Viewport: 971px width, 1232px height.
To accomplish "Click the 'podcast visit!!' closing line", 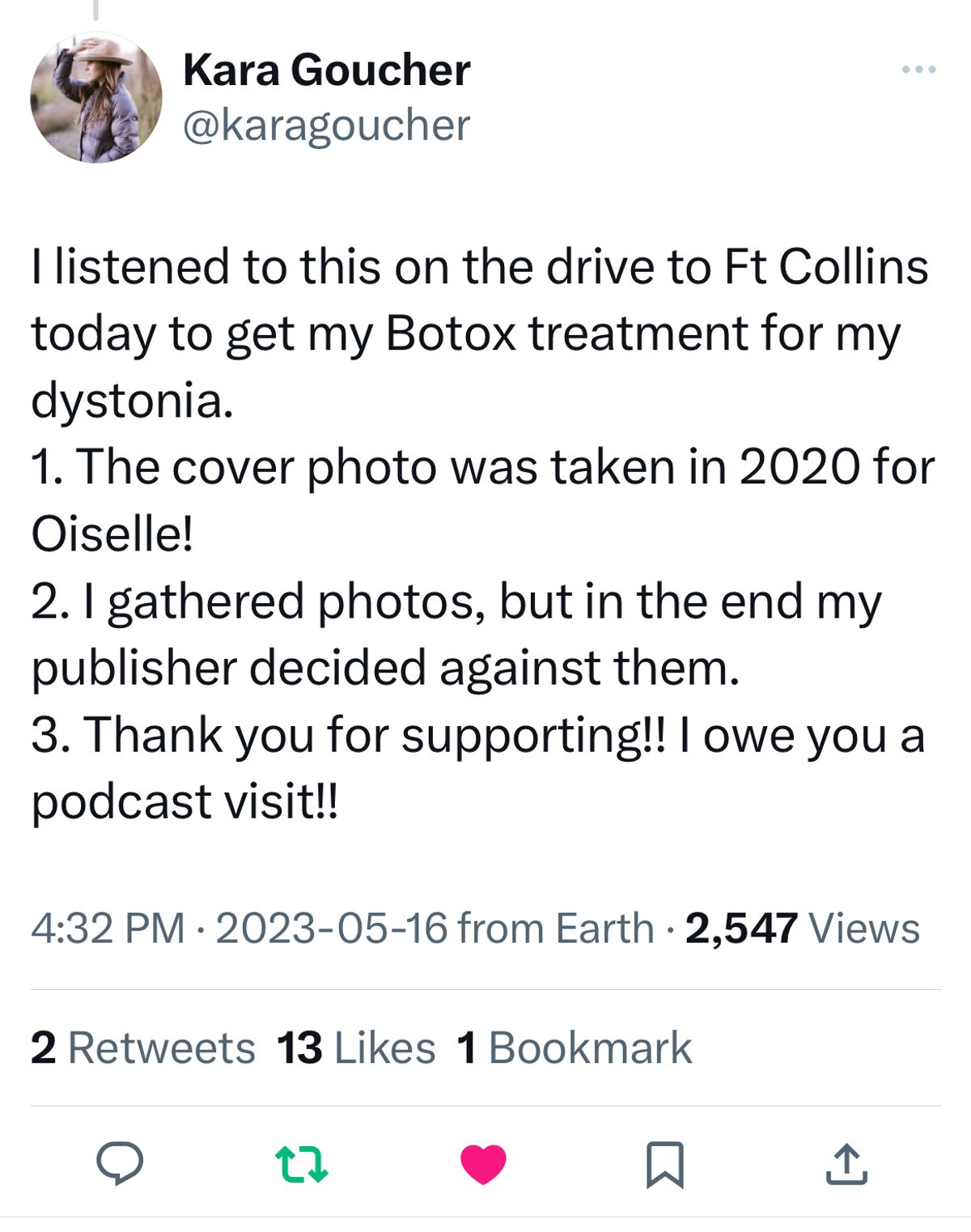I will (x=184, y=801).
